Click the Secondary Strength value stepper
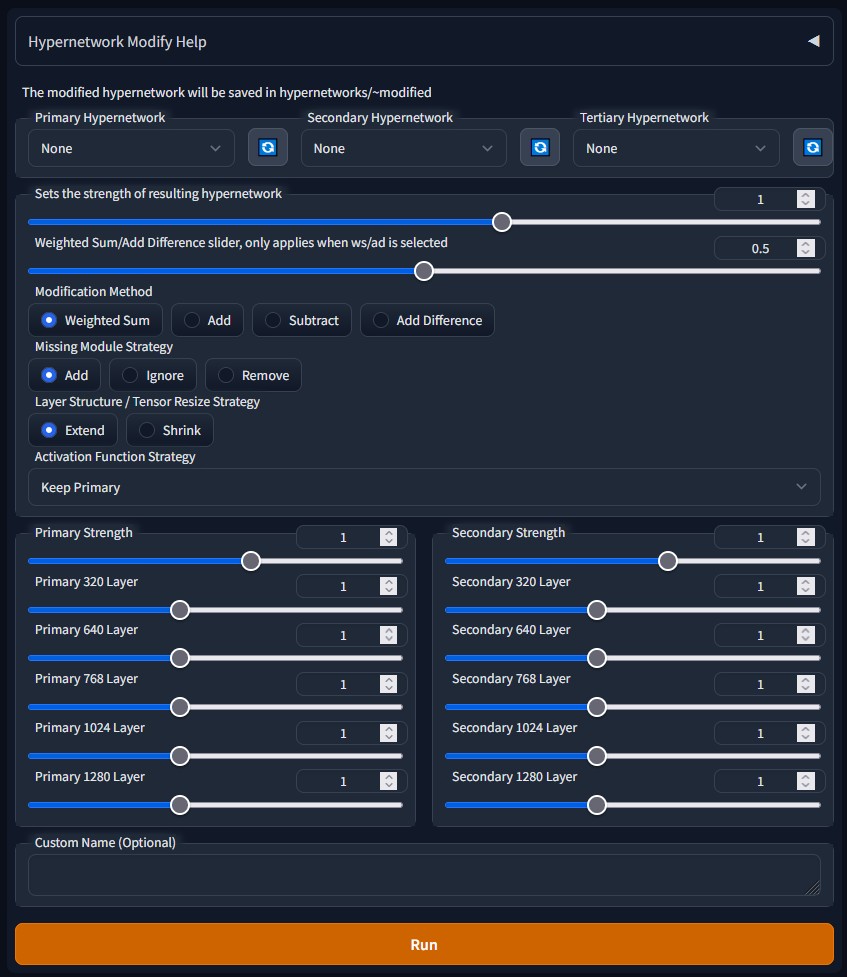 (805, 537)
